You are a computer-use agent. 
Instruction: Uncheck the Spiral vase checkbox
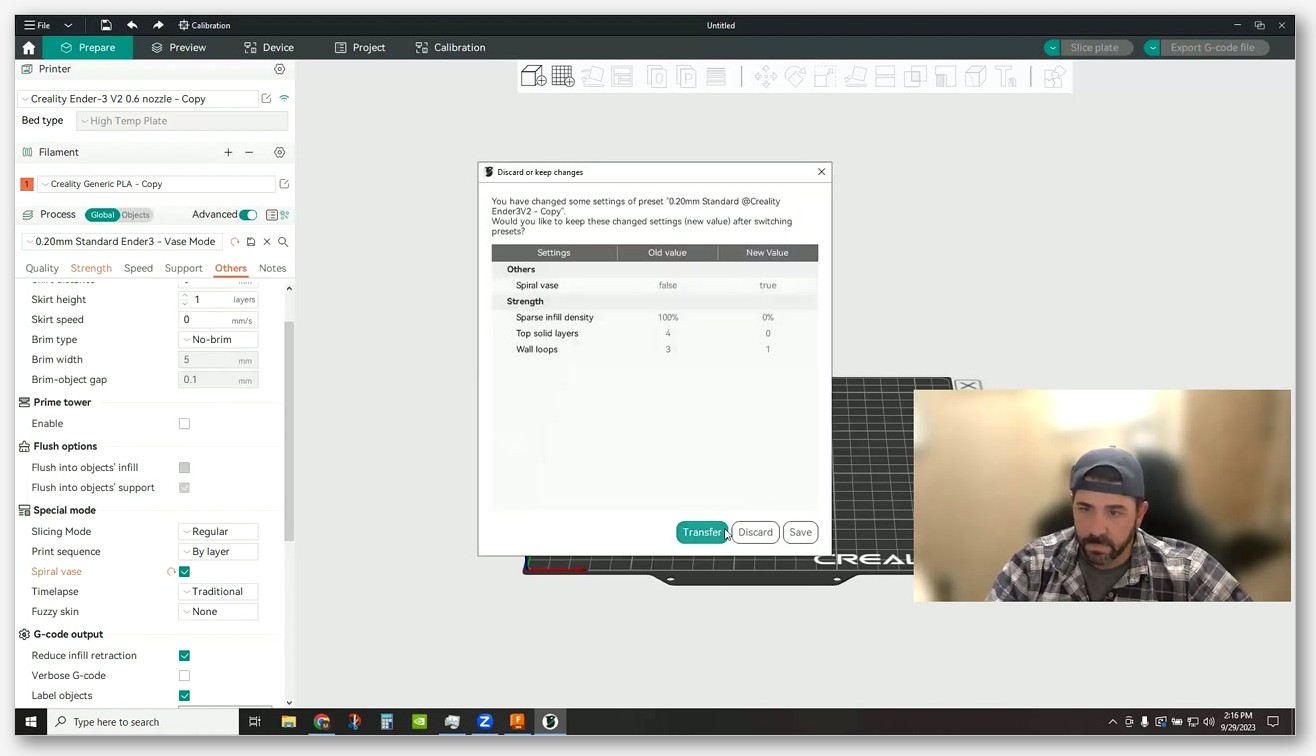184,572
